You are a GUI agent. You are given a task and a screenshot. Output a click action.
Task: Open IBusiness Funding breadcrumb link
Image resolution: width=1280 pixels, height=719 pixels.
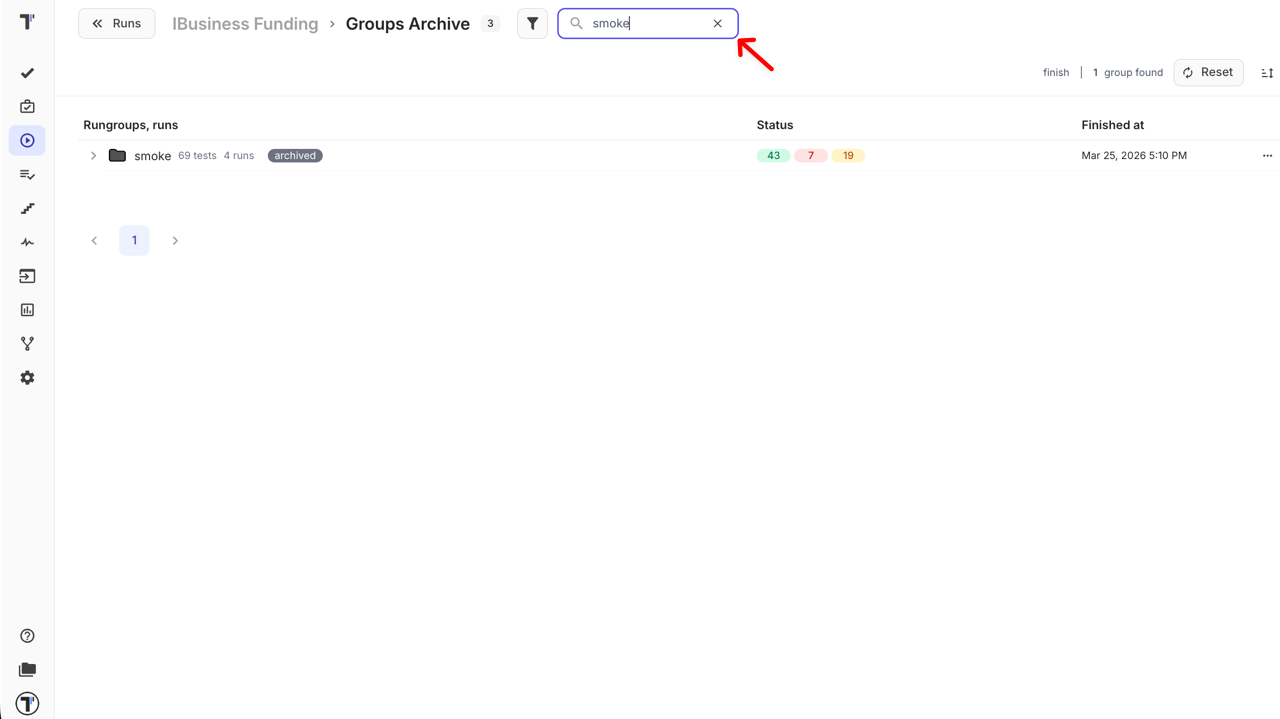coord(245,24)
